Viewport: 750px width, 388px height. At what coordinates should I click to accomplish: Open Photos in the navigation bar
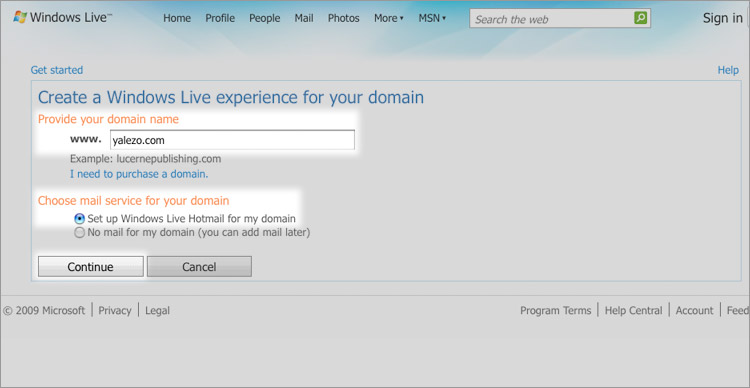(x=343, y=18)
